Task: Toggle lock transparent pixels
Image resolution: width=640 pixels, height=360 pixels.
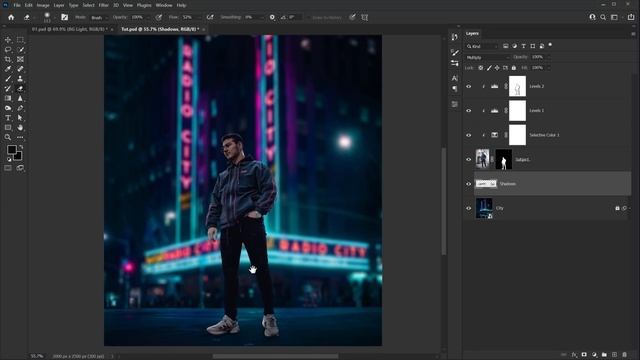Action: [x=481, y=68]
